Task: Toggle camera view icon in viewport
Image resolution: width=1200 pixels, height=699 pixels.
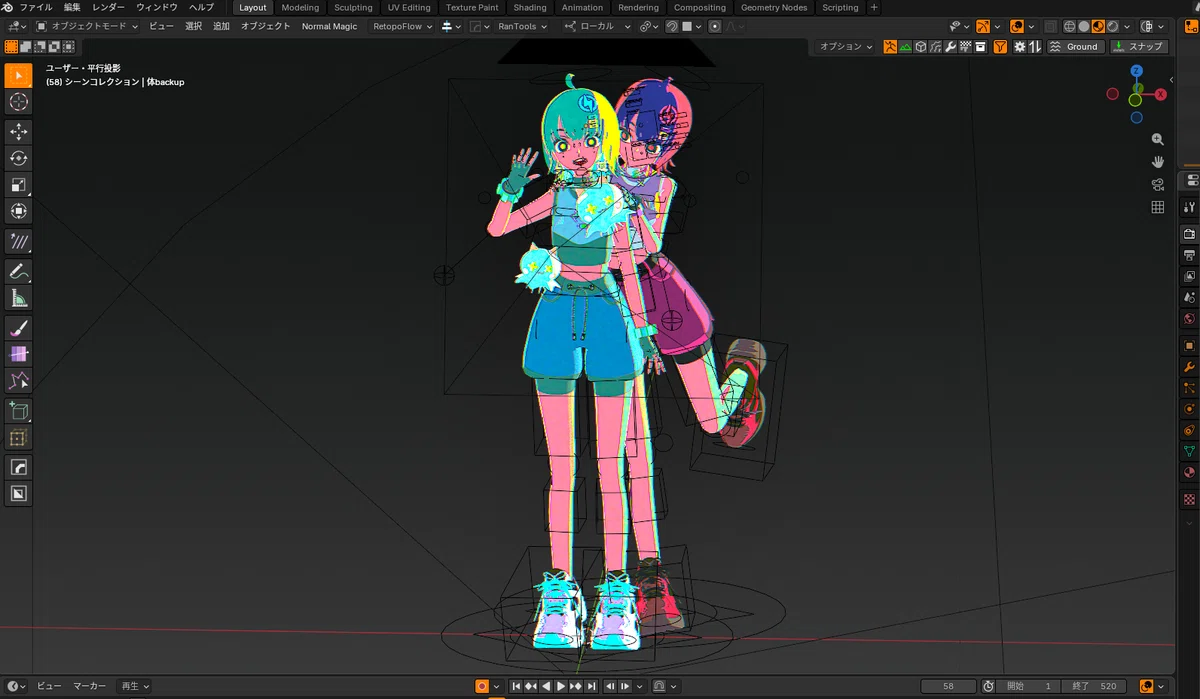Action: (x=1158, y=184)
